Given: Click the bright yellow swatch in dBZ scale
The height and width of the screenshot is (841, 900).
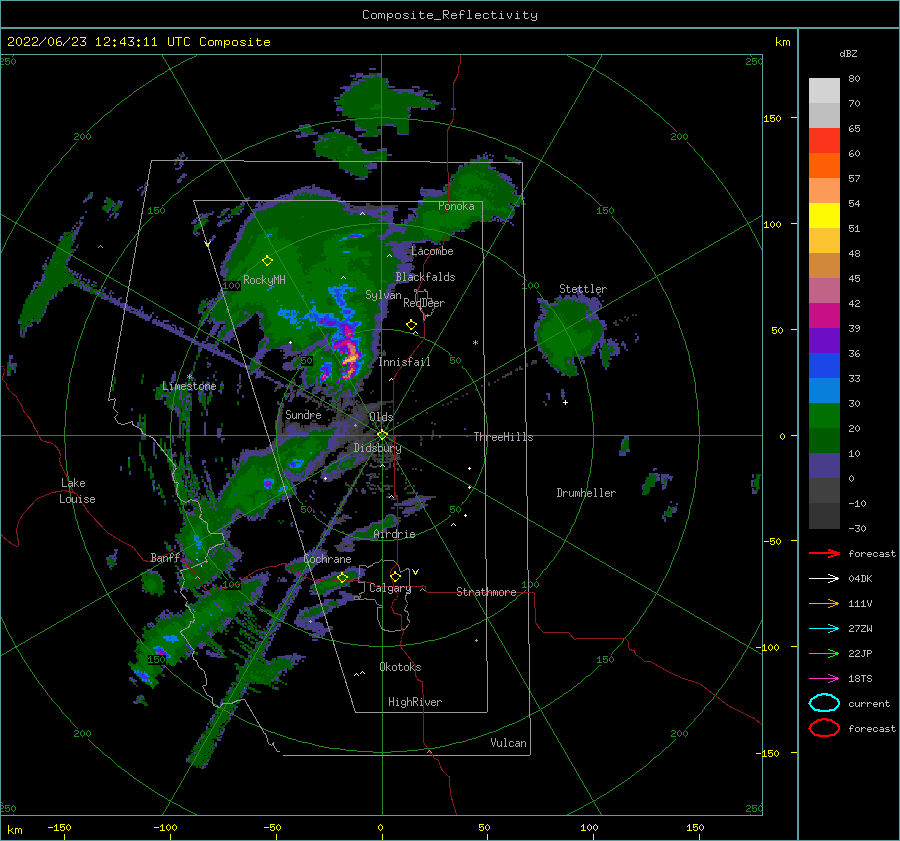Looking at the screenshot, I should [x=824, y=215].
